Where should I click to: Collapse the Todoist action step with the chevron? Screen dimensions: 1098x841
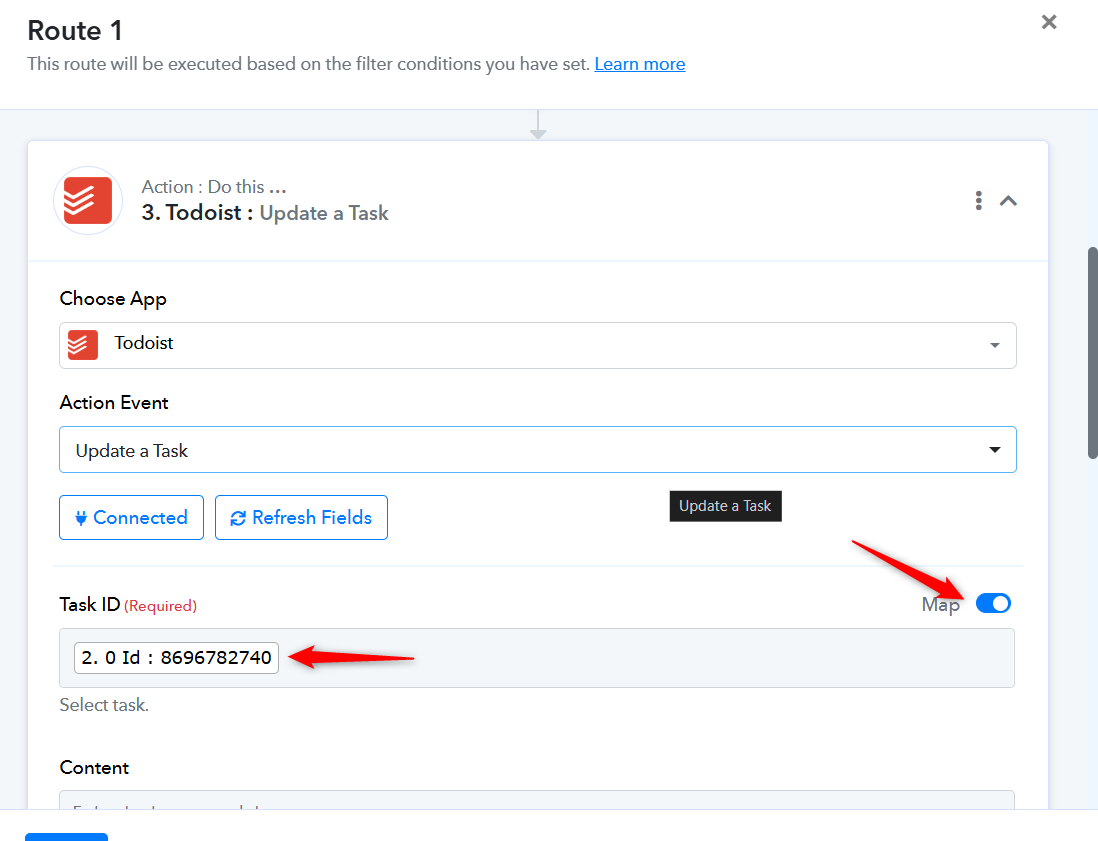click(x=1008, y=201)
